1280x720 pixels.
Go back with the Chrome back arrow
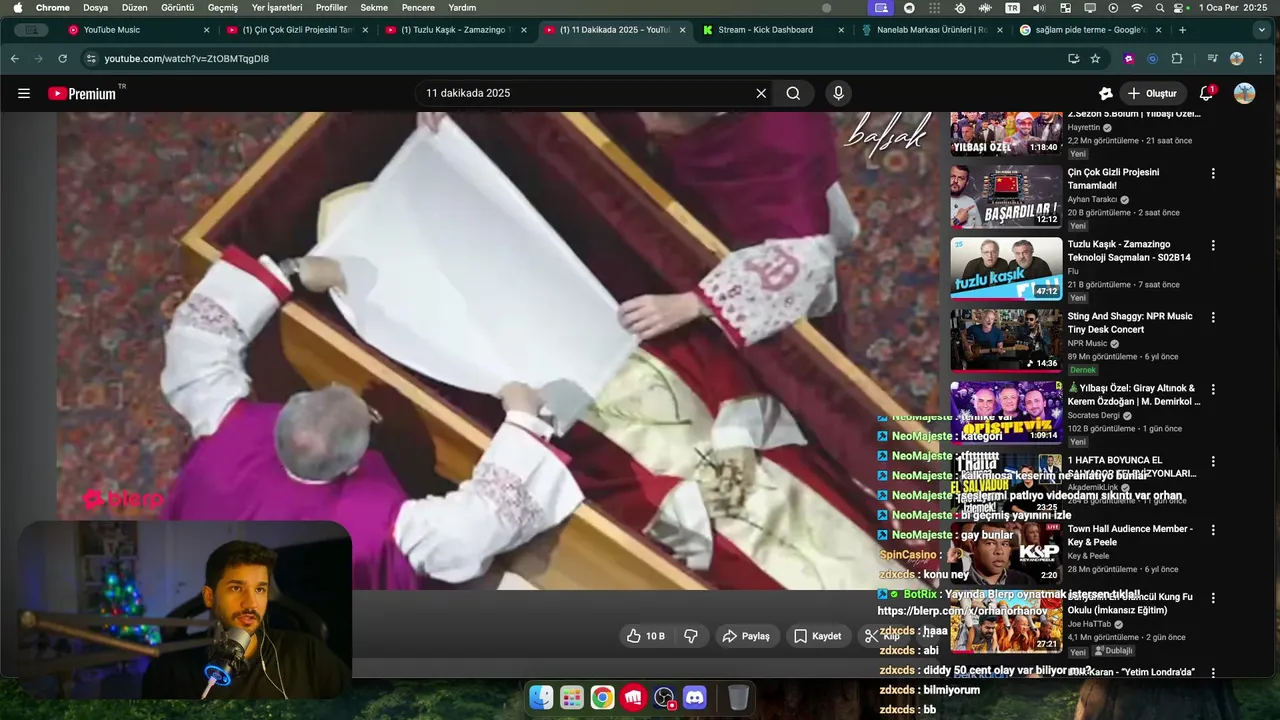pos(14,59)
